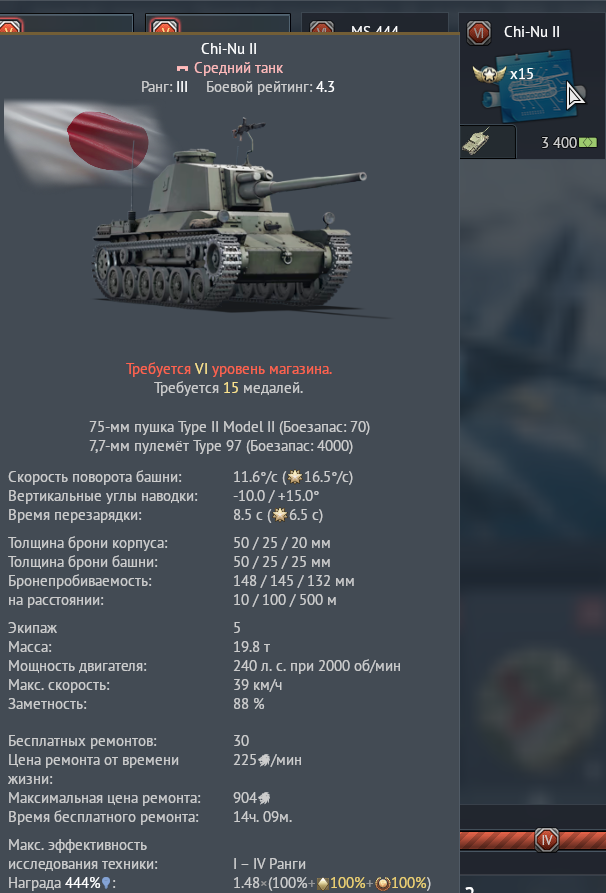The image size is (606, 893).
Task: Click the winged medal icon marked x15
Action: point(489,74)
